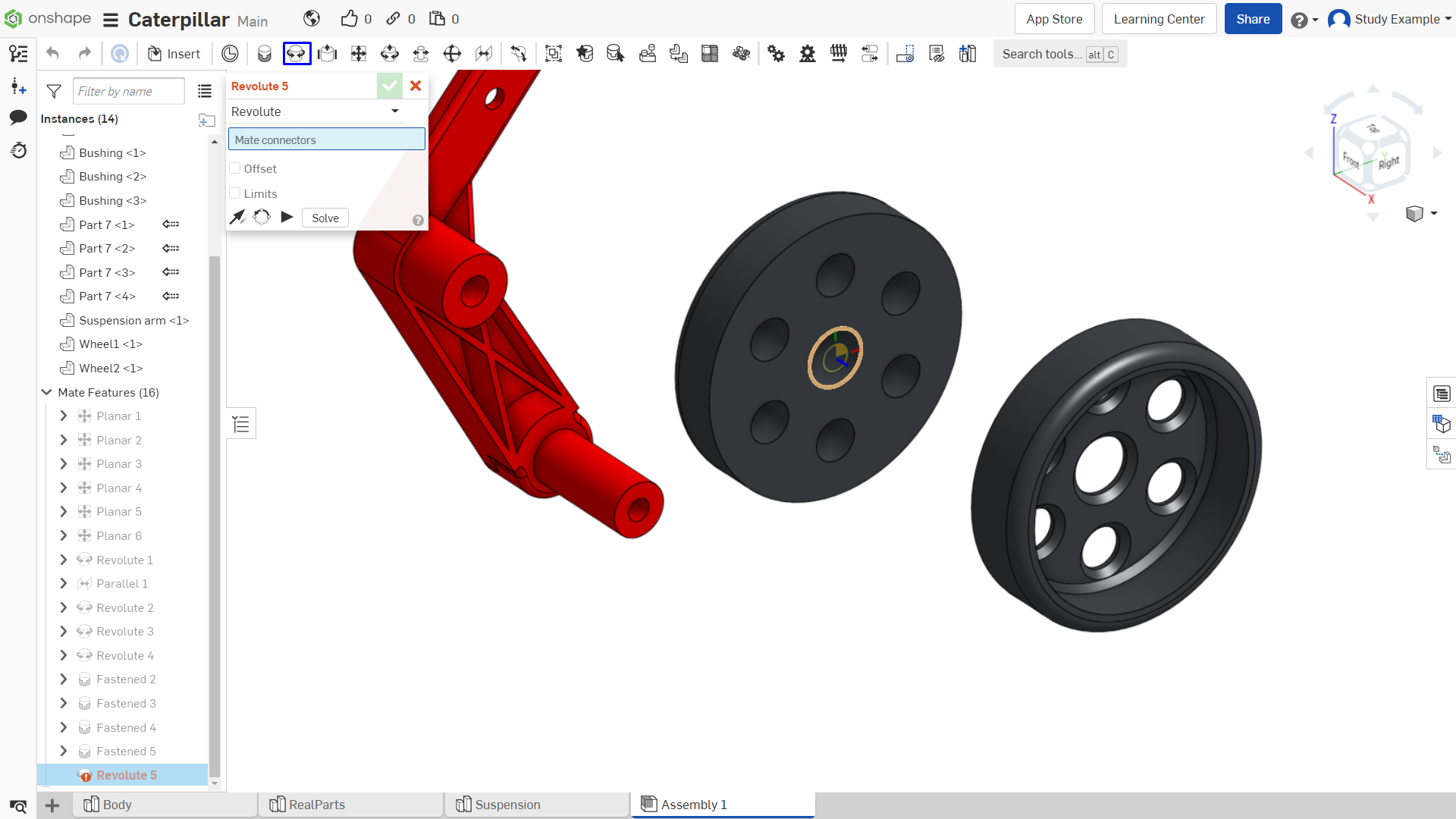
Task: Click the Redo arrow
Action: click(x=85, y=54)
